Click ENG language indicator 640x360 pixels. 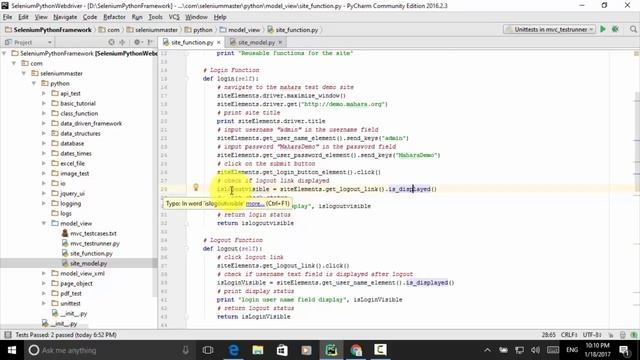(572, 350)
